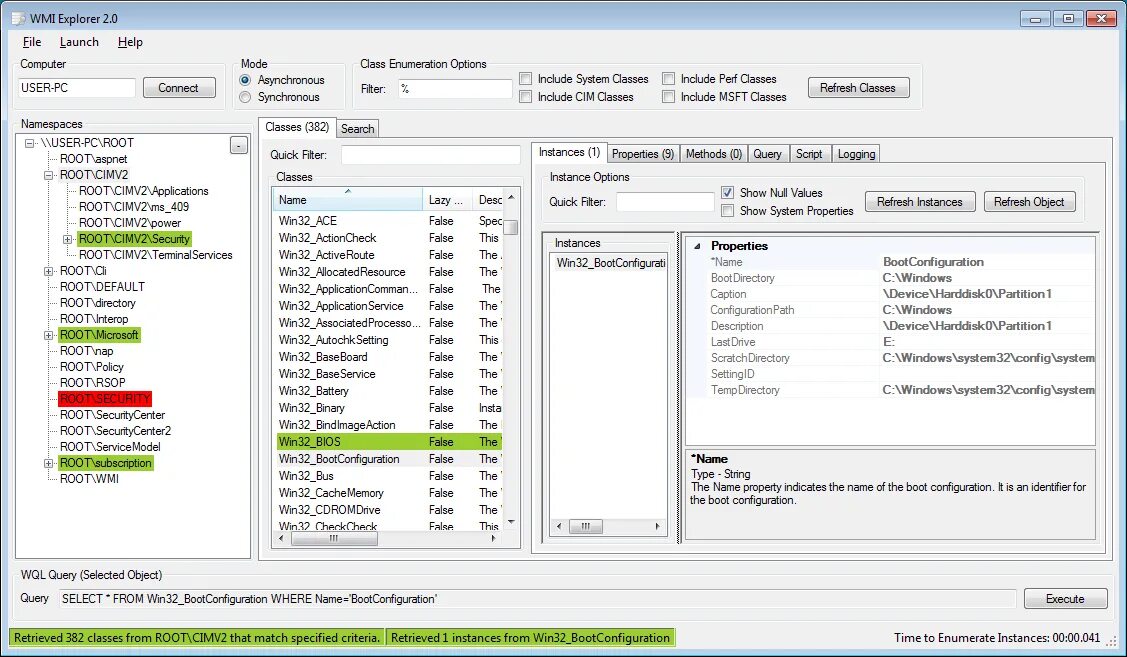
Task: Click the classes list scroll down arrow
Action: [x=511, y=522]
